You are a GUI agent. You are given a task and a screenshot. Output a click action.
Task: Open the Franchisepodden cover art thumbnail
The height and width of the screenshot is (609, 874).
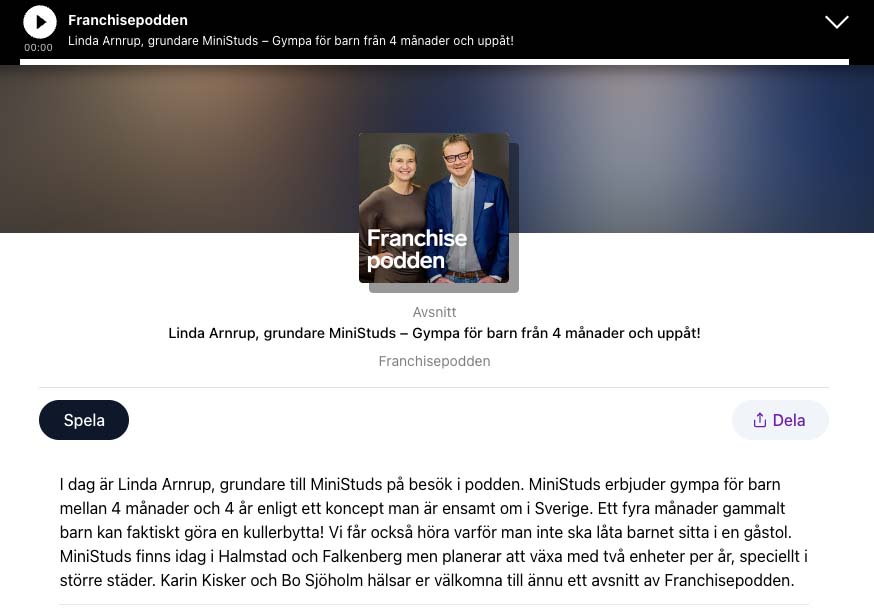pyautogui.click(x=434, y=208)
